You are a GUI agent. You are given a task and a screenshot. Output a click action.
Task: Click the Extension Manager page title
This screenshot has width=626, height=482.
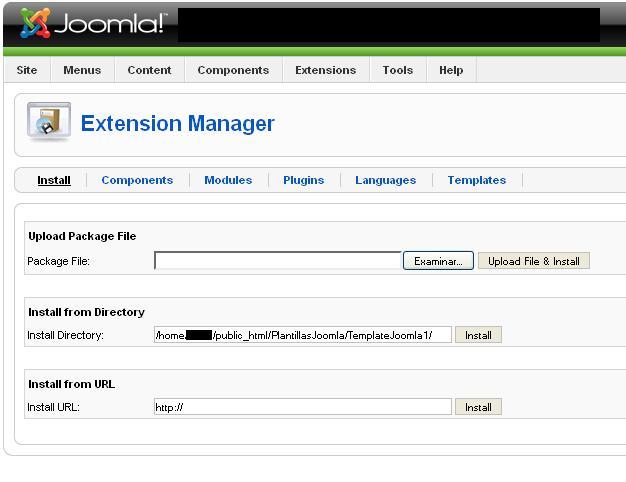[178, 123]
